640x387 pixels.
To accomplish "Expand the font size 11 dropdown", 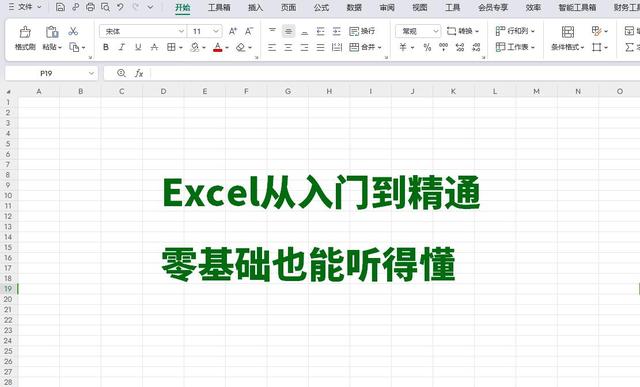I will 205,31.
